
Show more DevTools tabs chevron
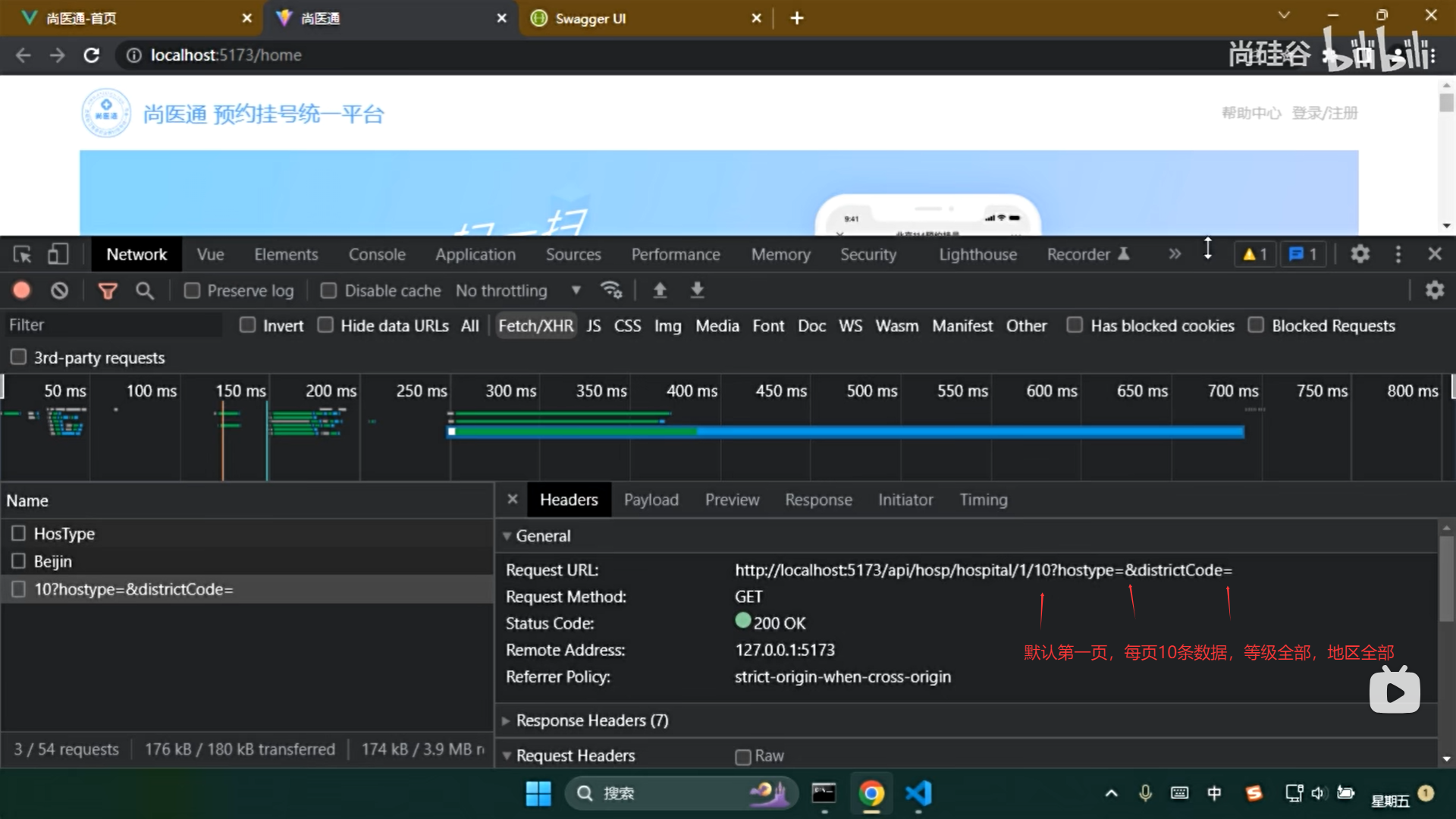pyautogui.click(x=1175, y=254)
